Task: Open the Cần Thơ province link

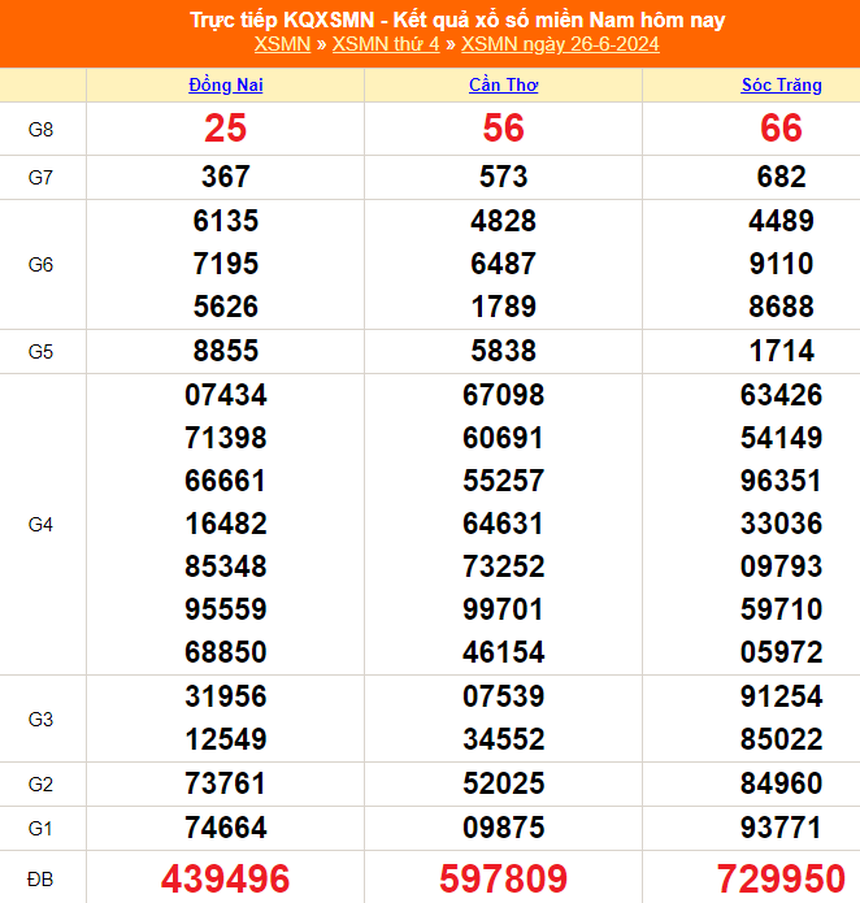Action: (x=503, y=85)
